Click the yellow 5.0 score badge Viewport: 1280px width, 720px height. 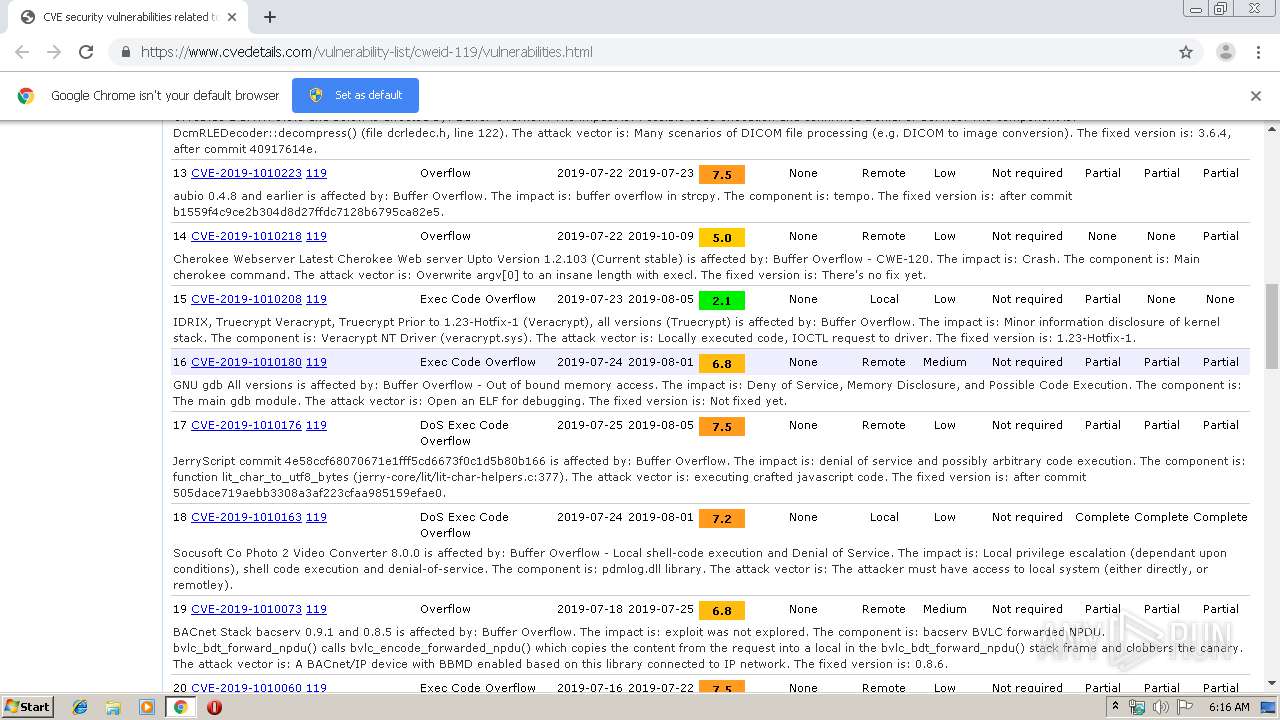[722, 238]
